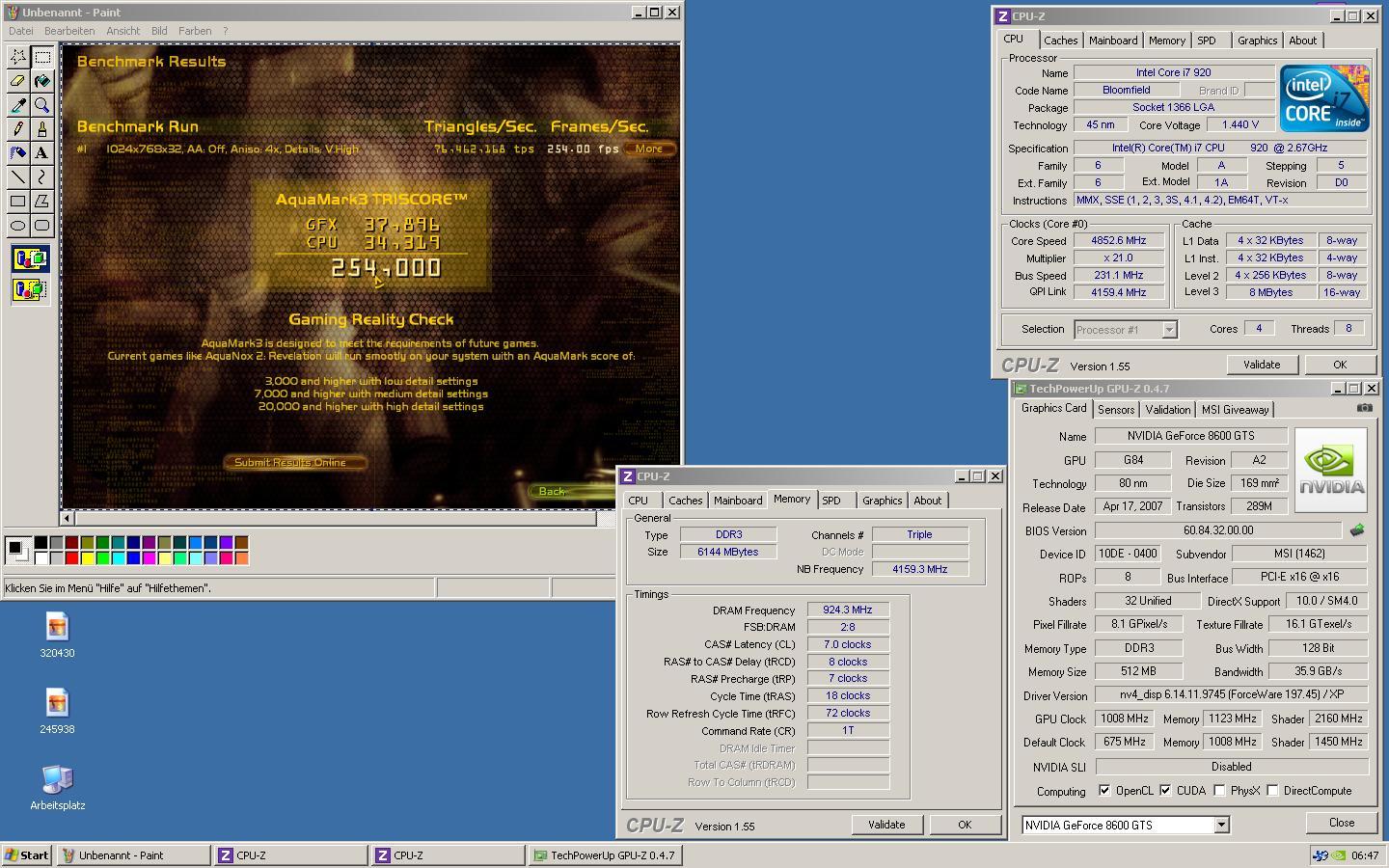The height and width of the screenshot is (868, 1389).
Task: Select the Curve tool in Paint
Action: click(x=41, y=177)
